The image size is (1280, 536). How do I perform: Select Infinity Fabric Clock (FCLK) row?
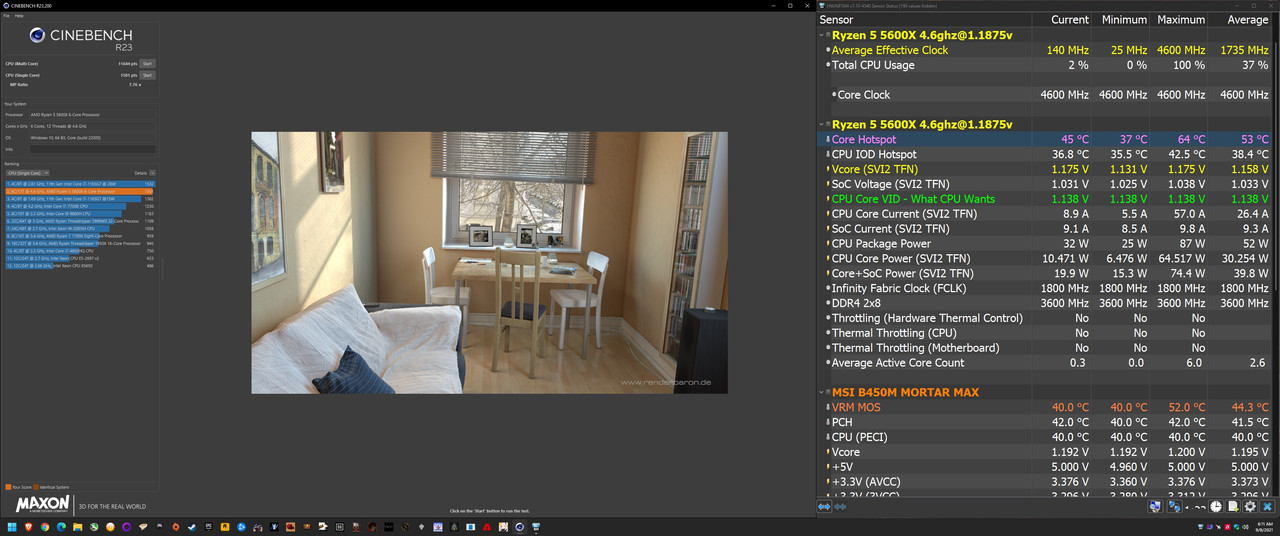pyautogui.click(x=1047, y=288)
